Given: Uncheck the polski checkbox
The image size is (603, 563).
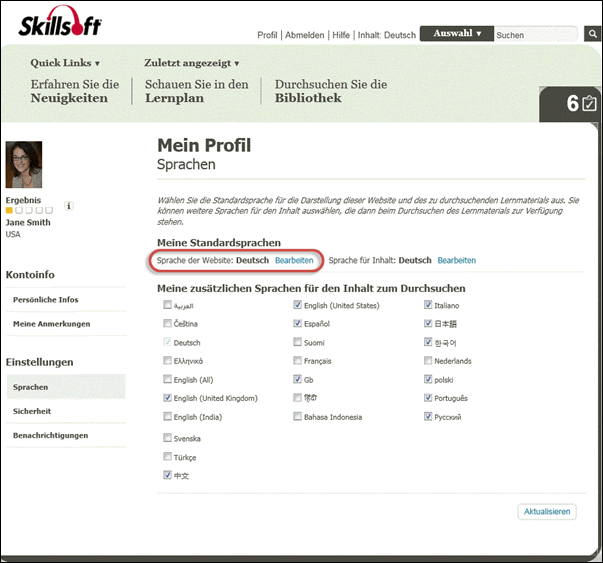Looking at the screenshot, I should (428, 379).
